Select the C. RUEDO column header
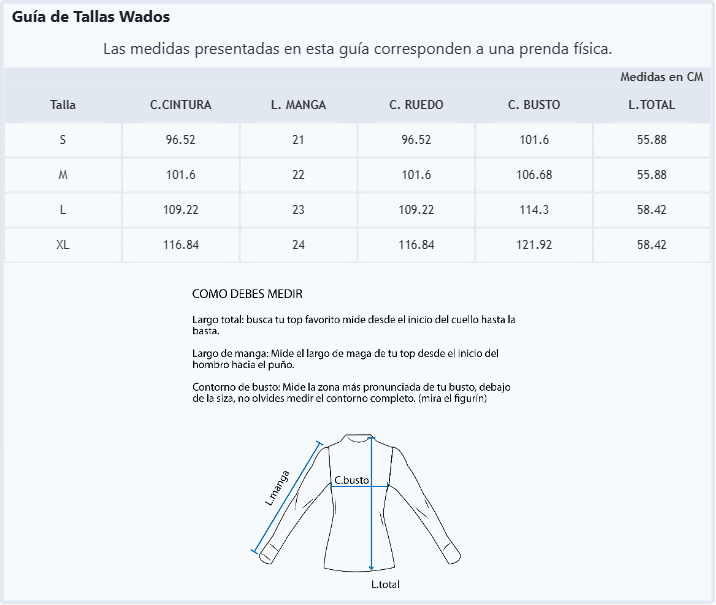716x605 pixels. click(416, 105)
